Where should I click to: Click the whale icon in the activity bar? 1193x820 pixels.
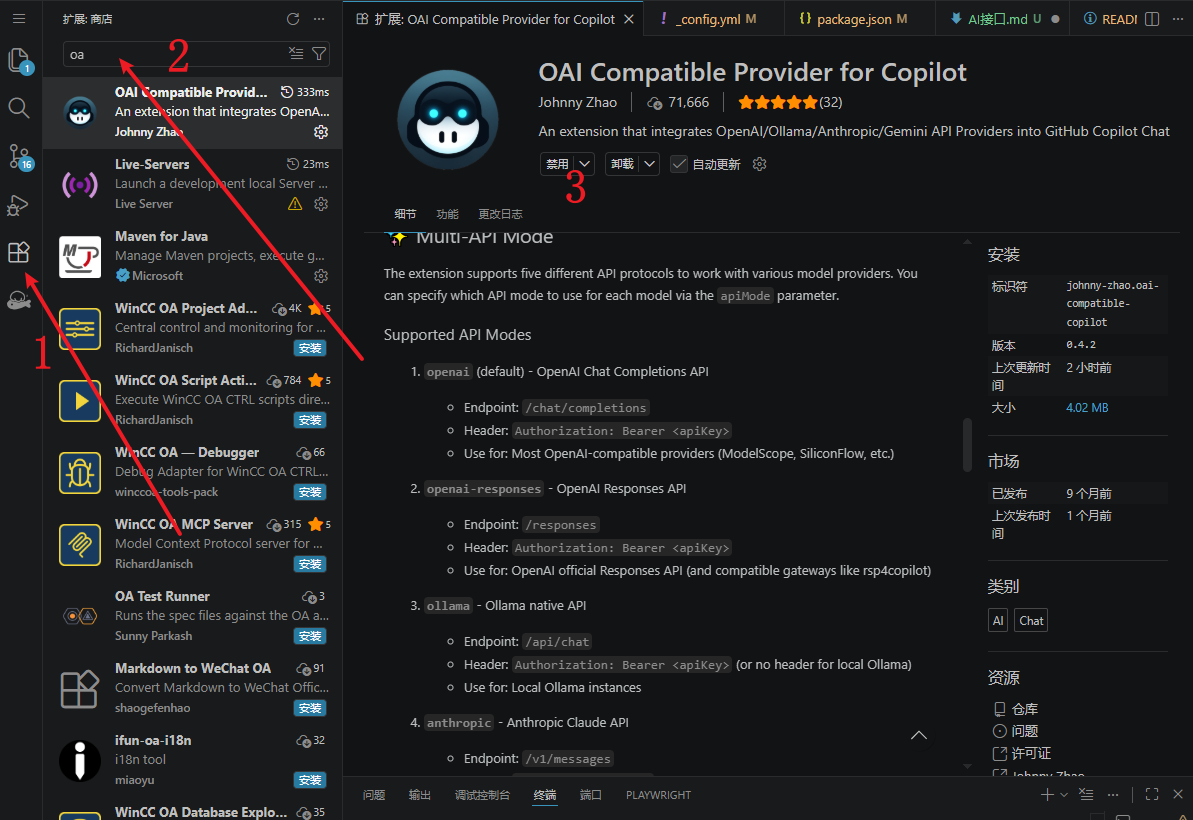(x=19, y=300)
